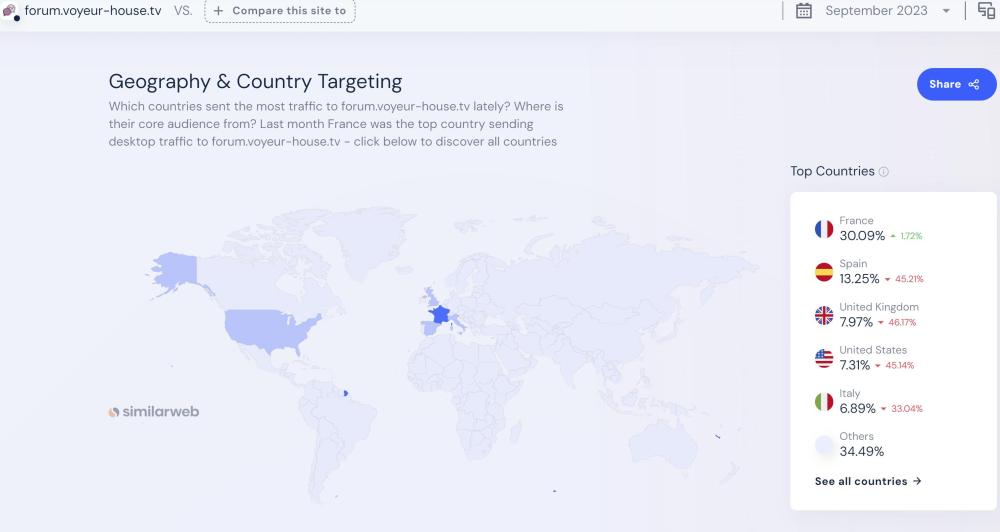Screen dimensions: 1000x532
Task: Click the dropdown arrow beside September 2023
Action: click(x=946, y=11)
